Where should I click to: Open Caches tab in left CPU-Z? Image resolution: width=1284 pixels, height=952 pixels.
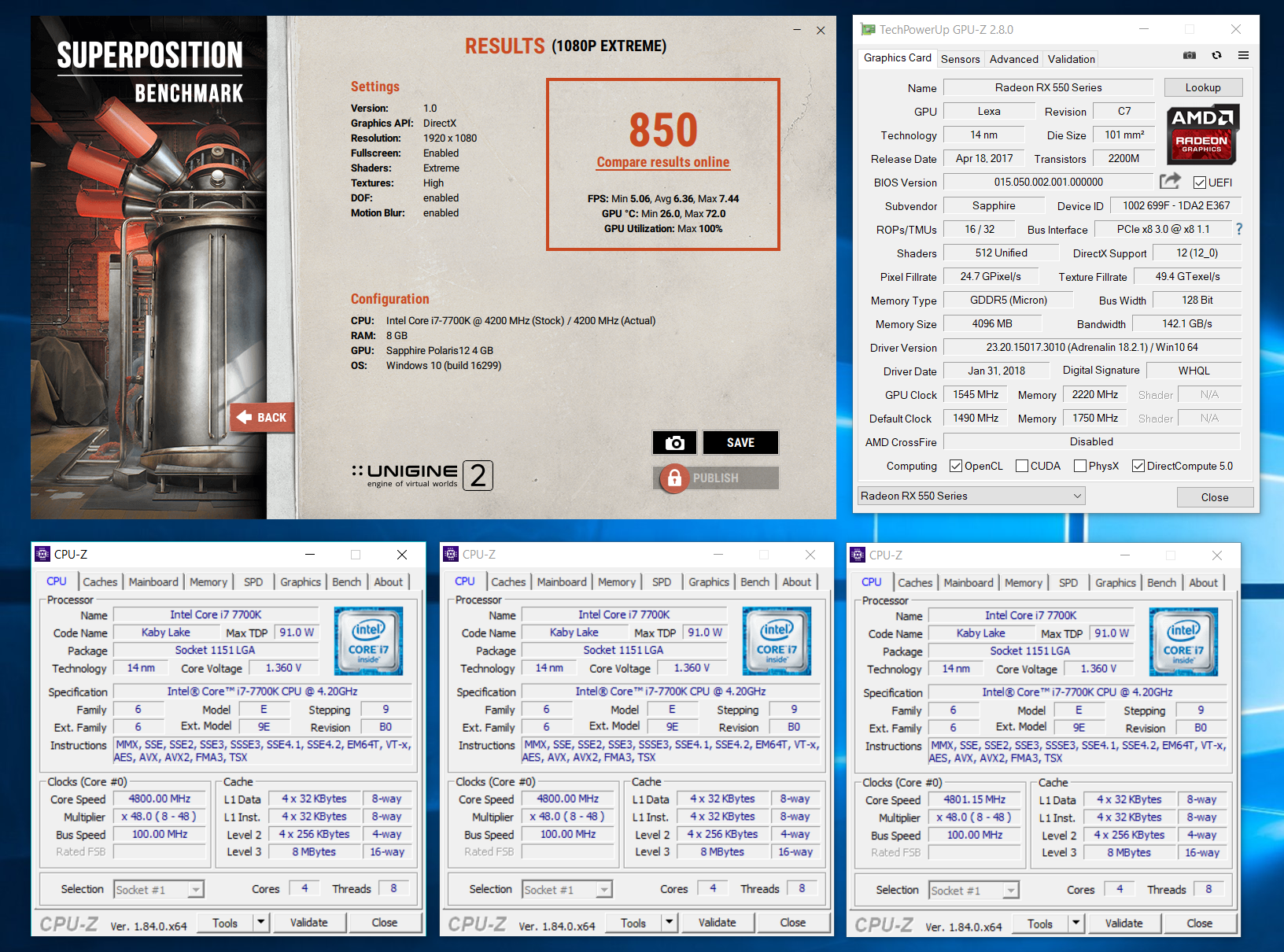point(100,582)
